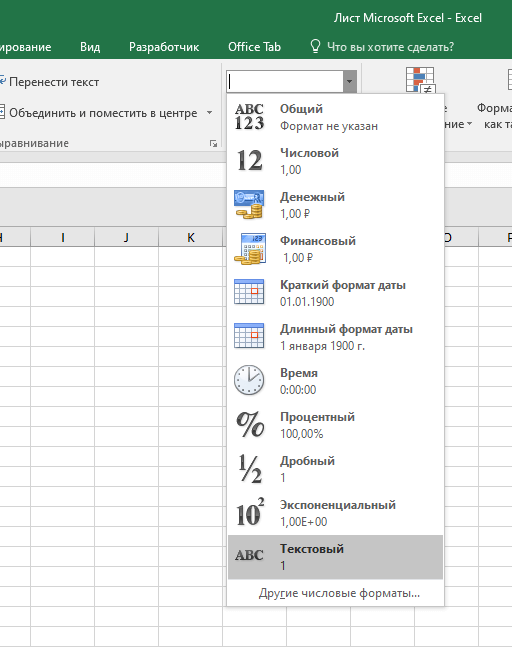Expand Объединить и поместить в центре arrow
Image resolution: width=512 pixels, height=647 pixels.
pos(210,113)
